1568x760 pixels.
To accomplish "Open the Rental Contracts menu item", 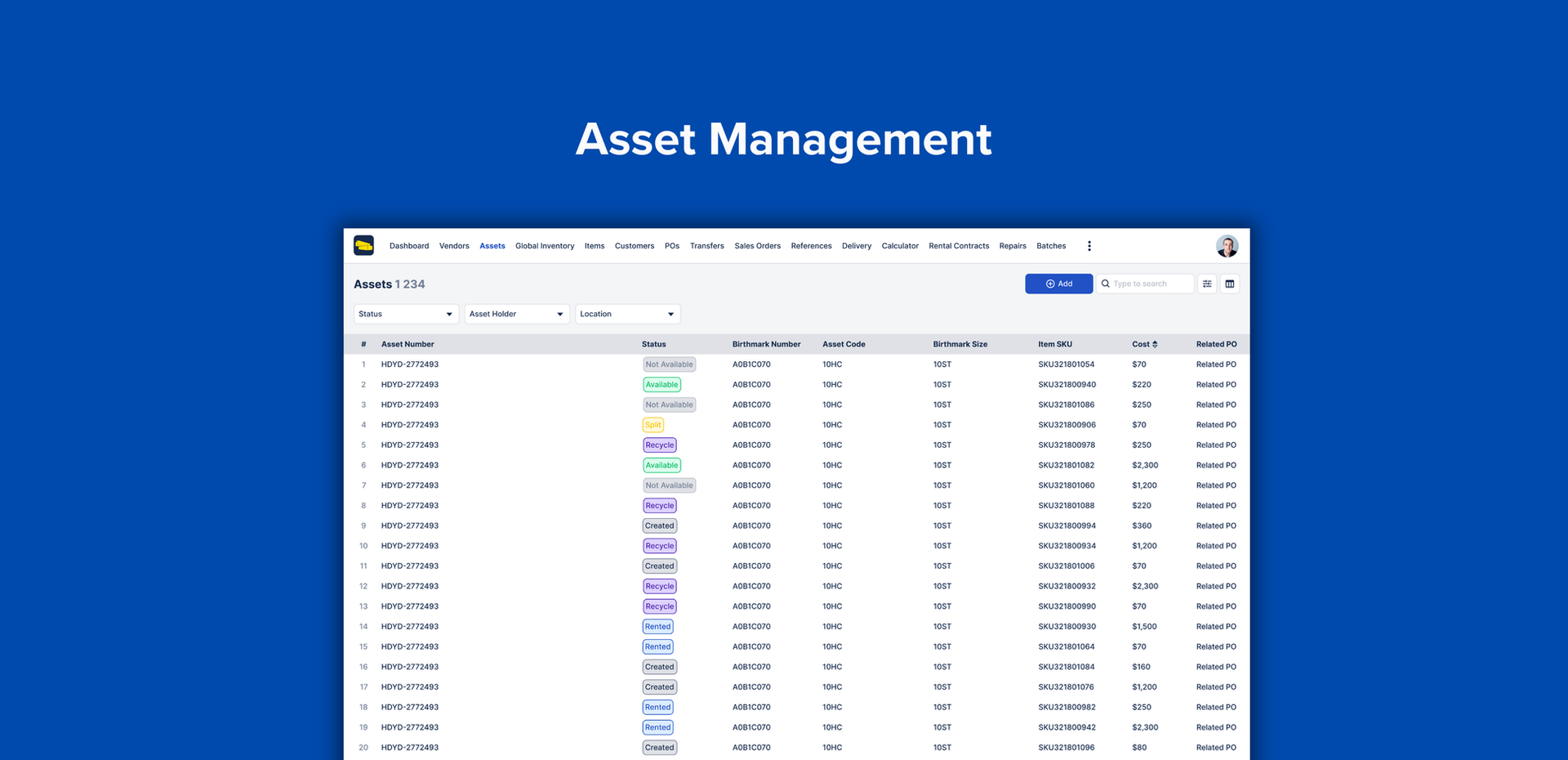I will (959, 246).
